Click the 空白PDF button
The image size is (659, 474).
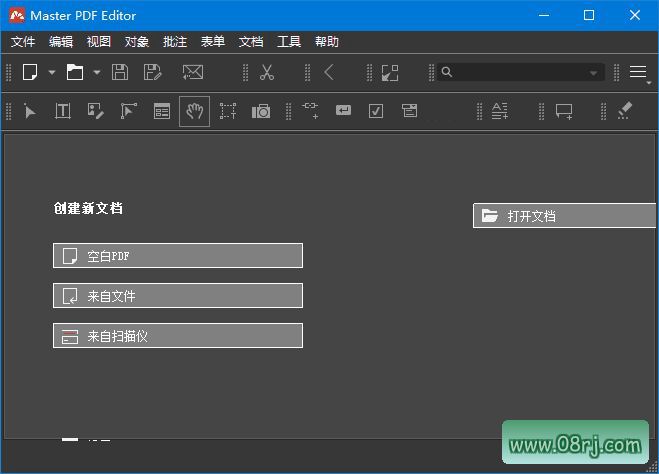click(178, 255)
